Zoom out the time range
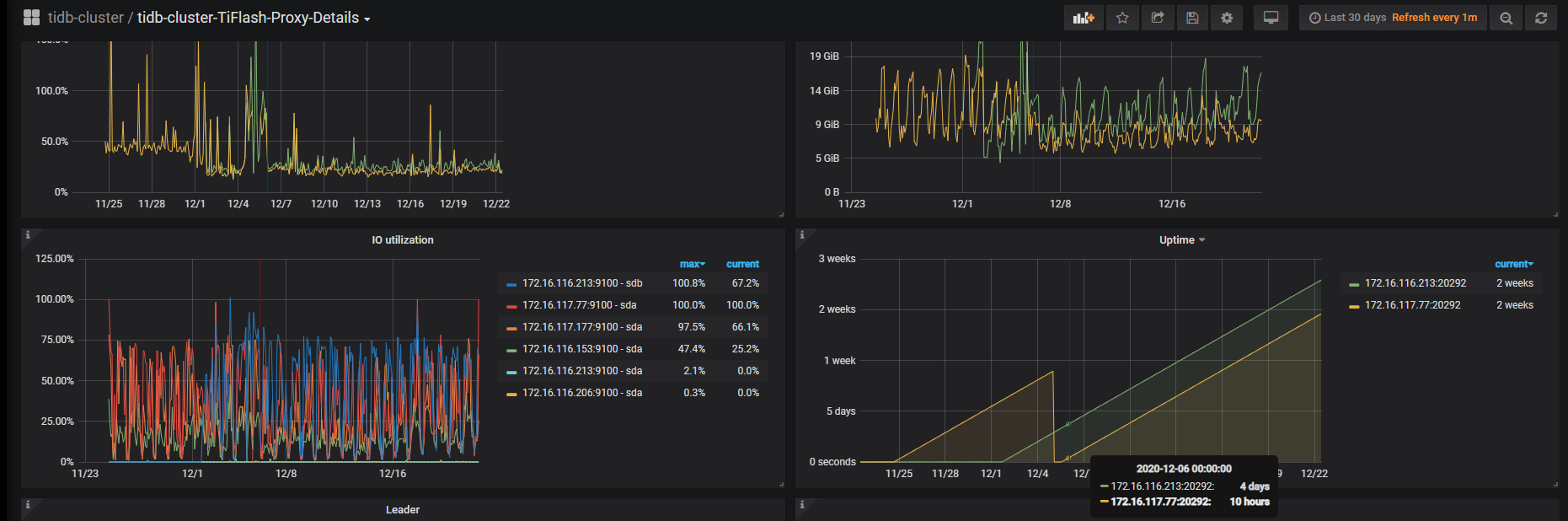 pyautogui.click(x=1506, y=18)
